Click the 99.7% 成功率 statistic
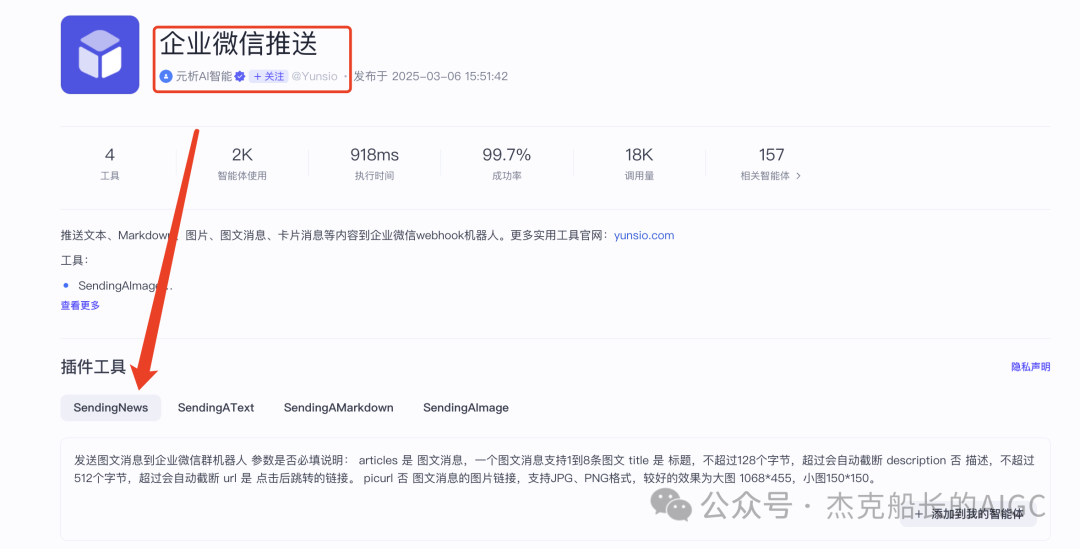 tap(506, 164)
